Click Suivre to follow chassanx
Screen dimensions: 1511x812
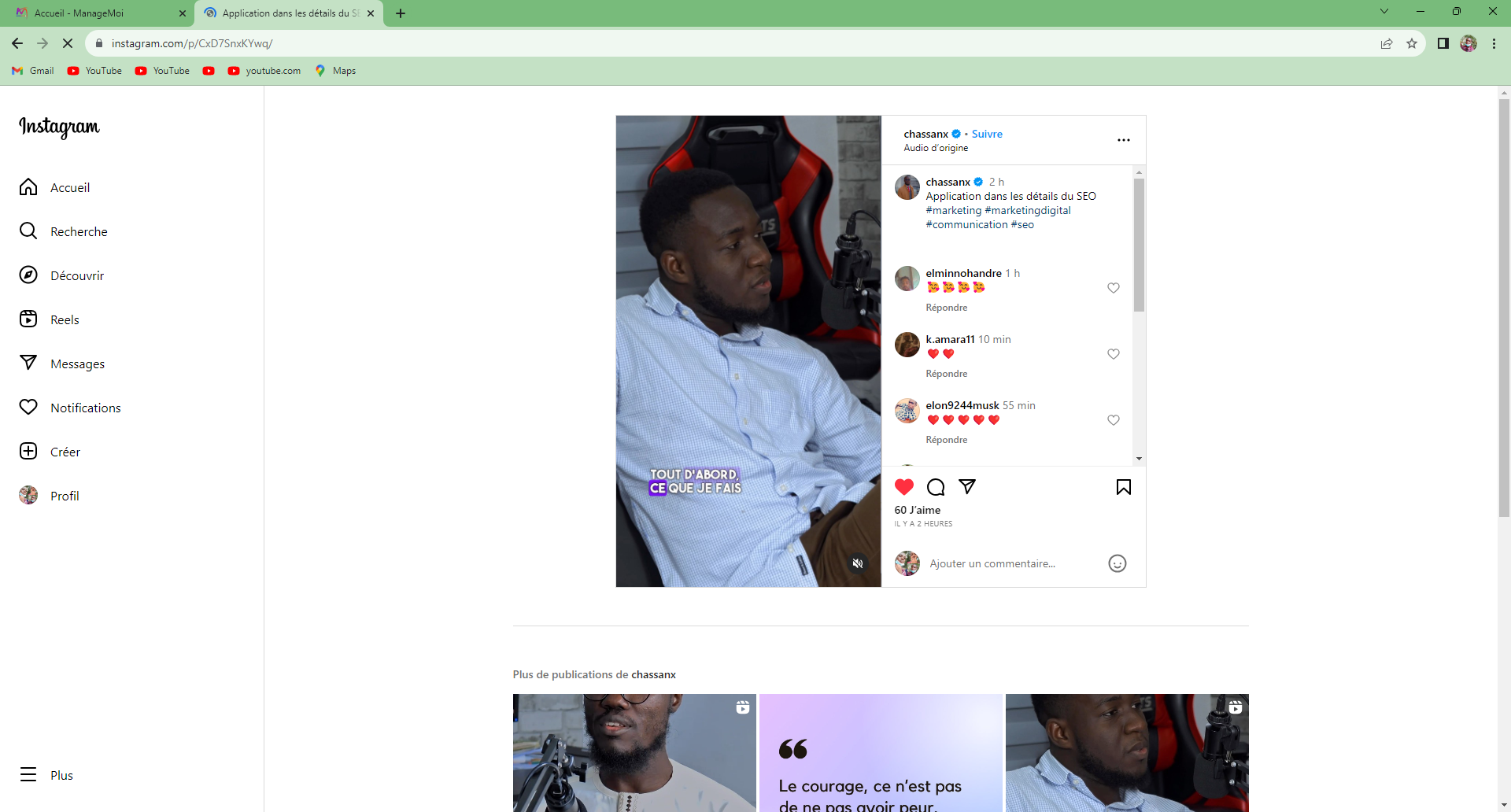pos(987,134)
